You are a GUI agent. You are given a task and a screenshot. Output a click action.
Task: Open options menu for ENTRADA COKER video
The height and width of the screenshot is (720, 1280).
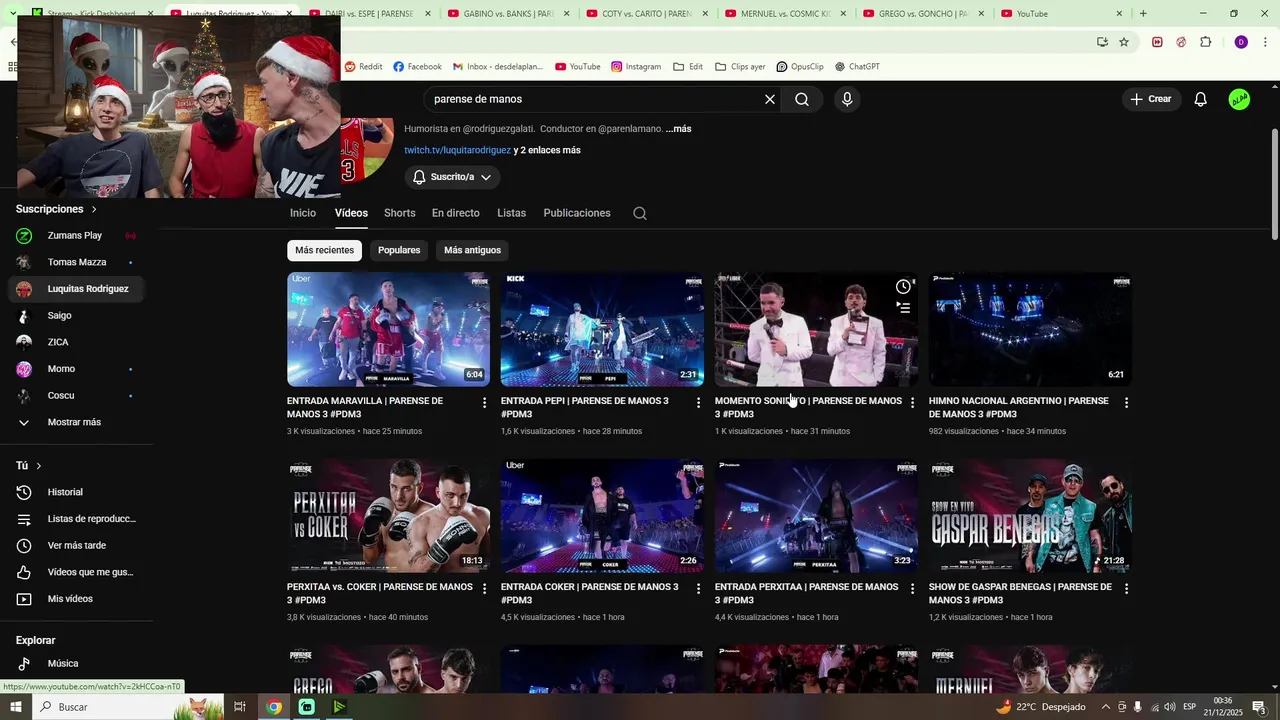coord(699,589)
